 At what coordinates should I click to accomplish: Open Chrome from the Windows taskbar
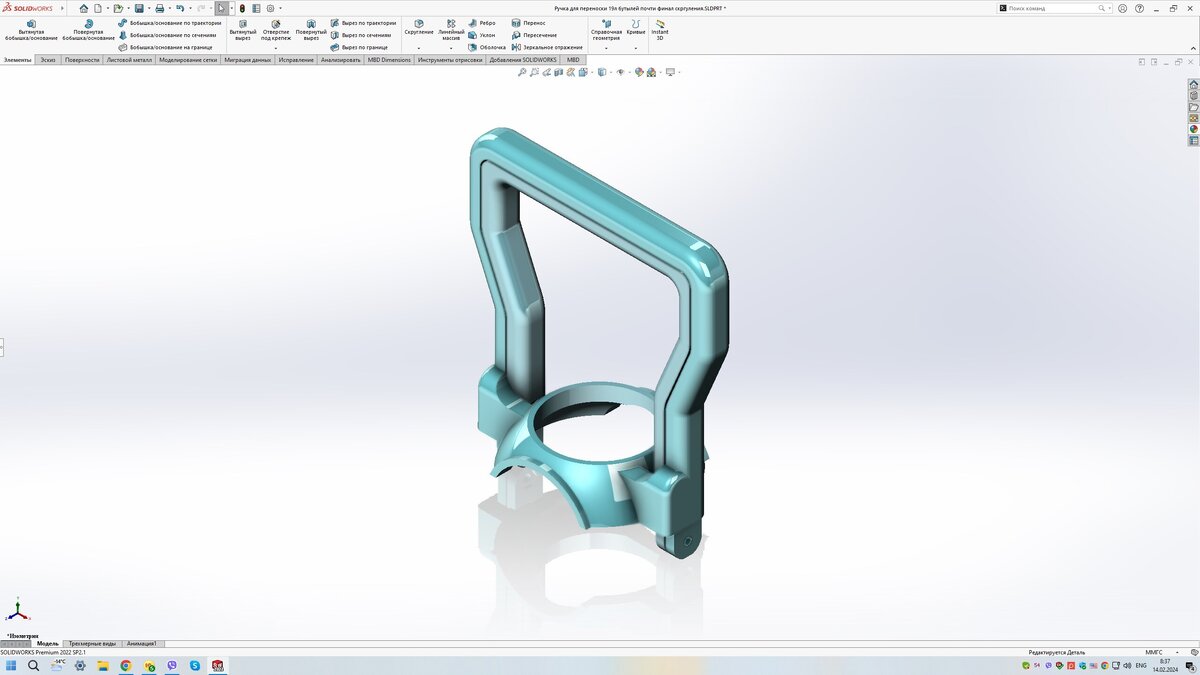coord(126,665)
